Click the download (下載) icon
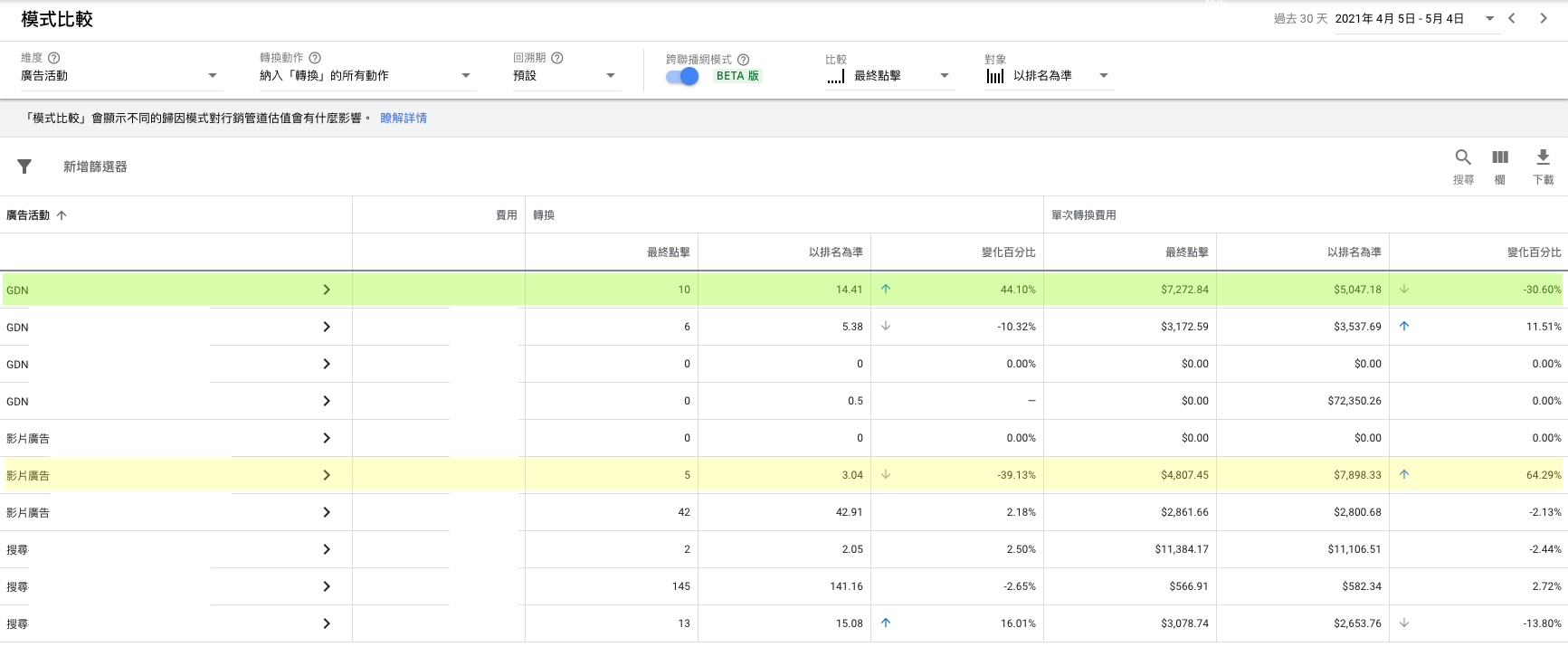This screenshot has width=1568, height=647. (1544, 157)
